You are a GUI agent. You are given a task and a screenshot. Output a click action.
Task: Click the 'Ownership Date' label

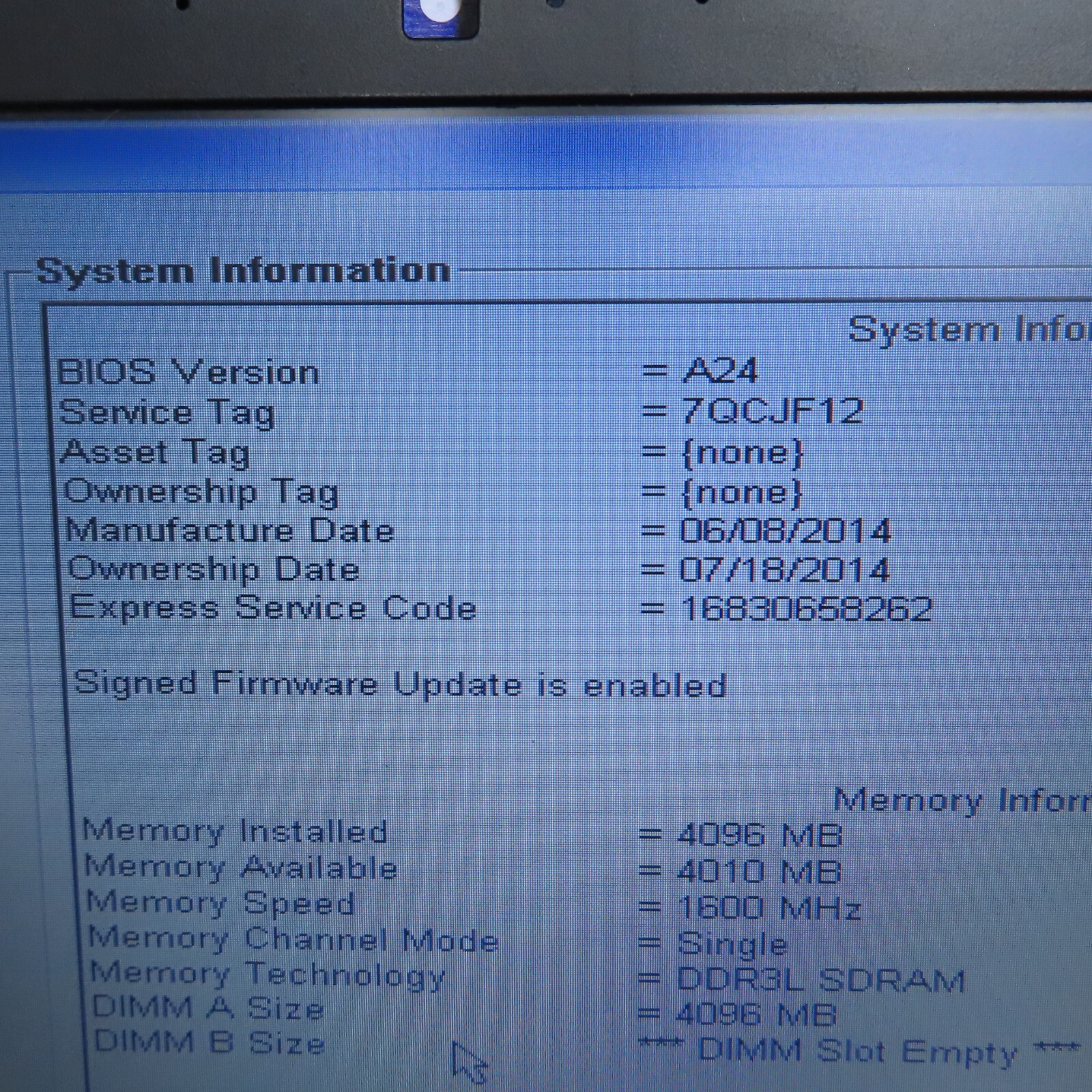(214, 569)
